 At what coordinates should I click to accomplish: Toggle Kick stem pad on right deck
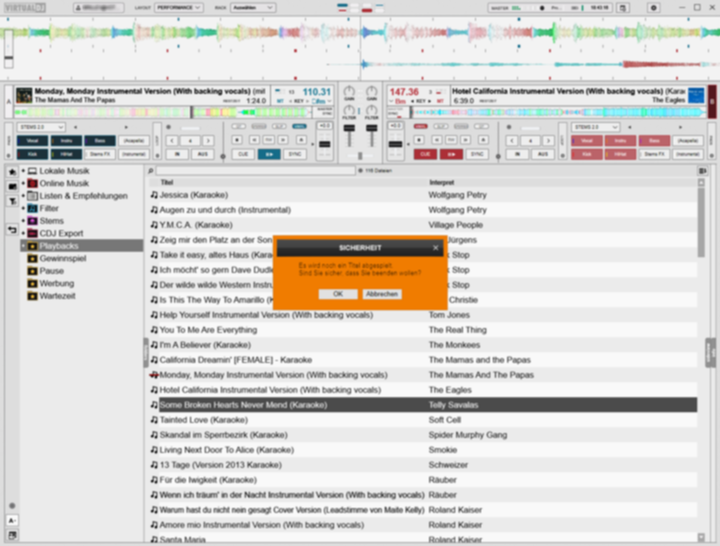[x=586, y=154]
